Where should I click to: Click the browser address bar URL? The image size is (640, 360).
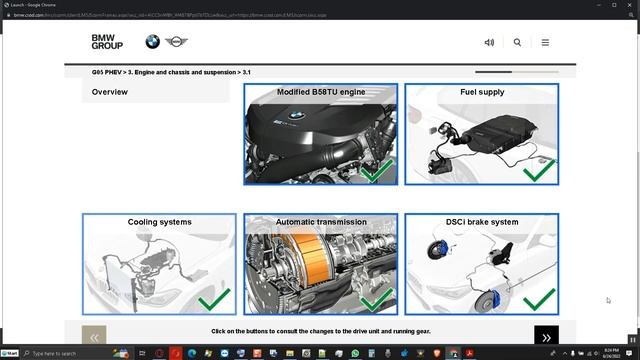pos(170,15)
